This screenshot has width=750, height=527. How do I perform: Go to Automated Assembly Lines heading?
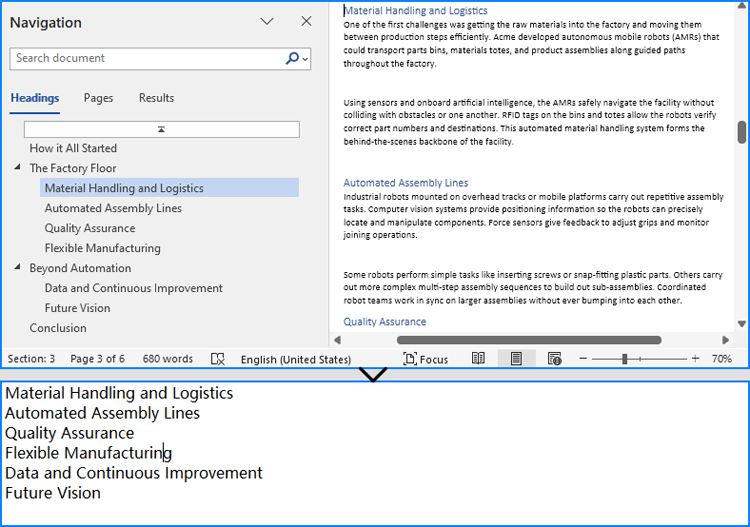pyautogui.click(x=113, y=208)
